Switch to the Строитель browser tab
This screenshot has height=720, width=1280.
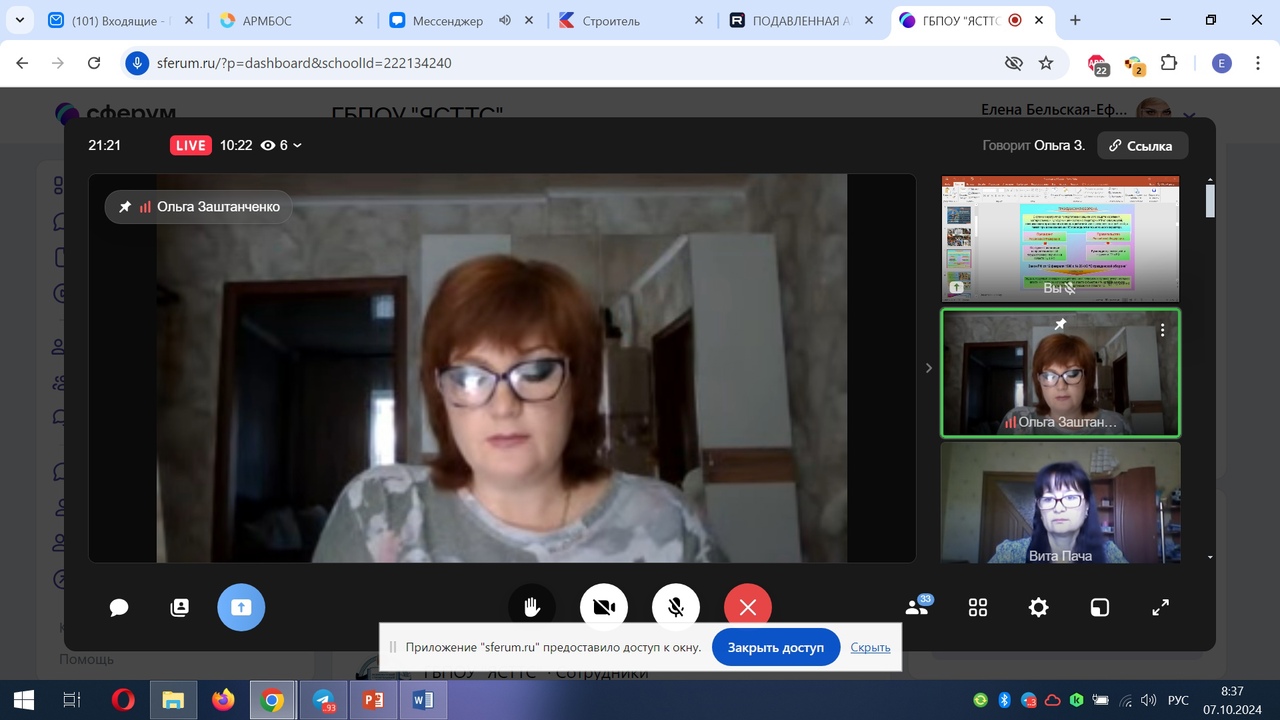[611, 20]
